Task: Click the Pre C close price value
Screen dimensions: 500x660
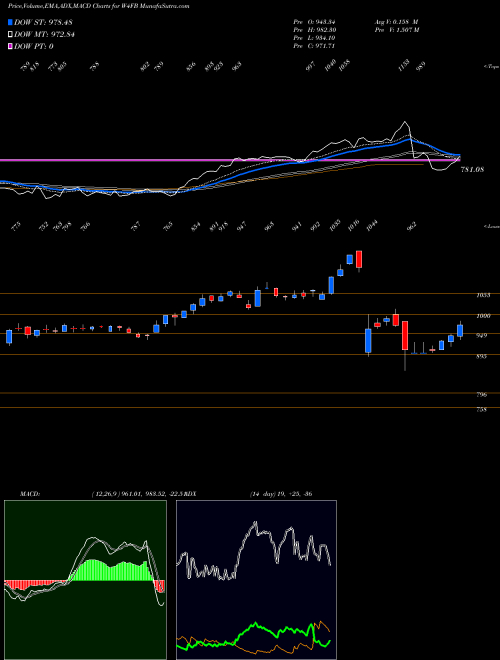Action: [324, 46]
